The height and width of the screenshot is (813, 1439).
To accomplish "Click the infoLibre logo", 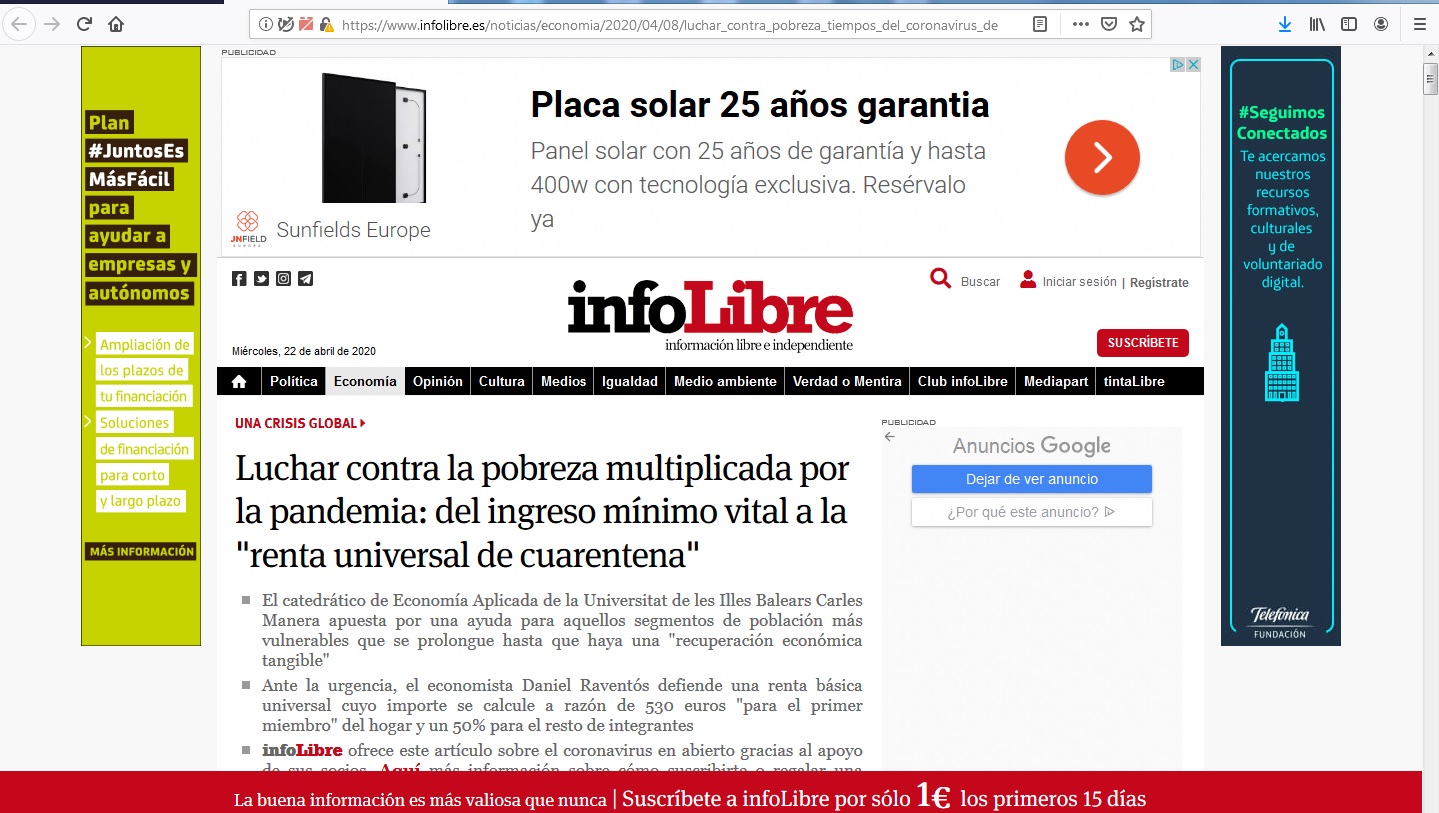I will [710, 314].
